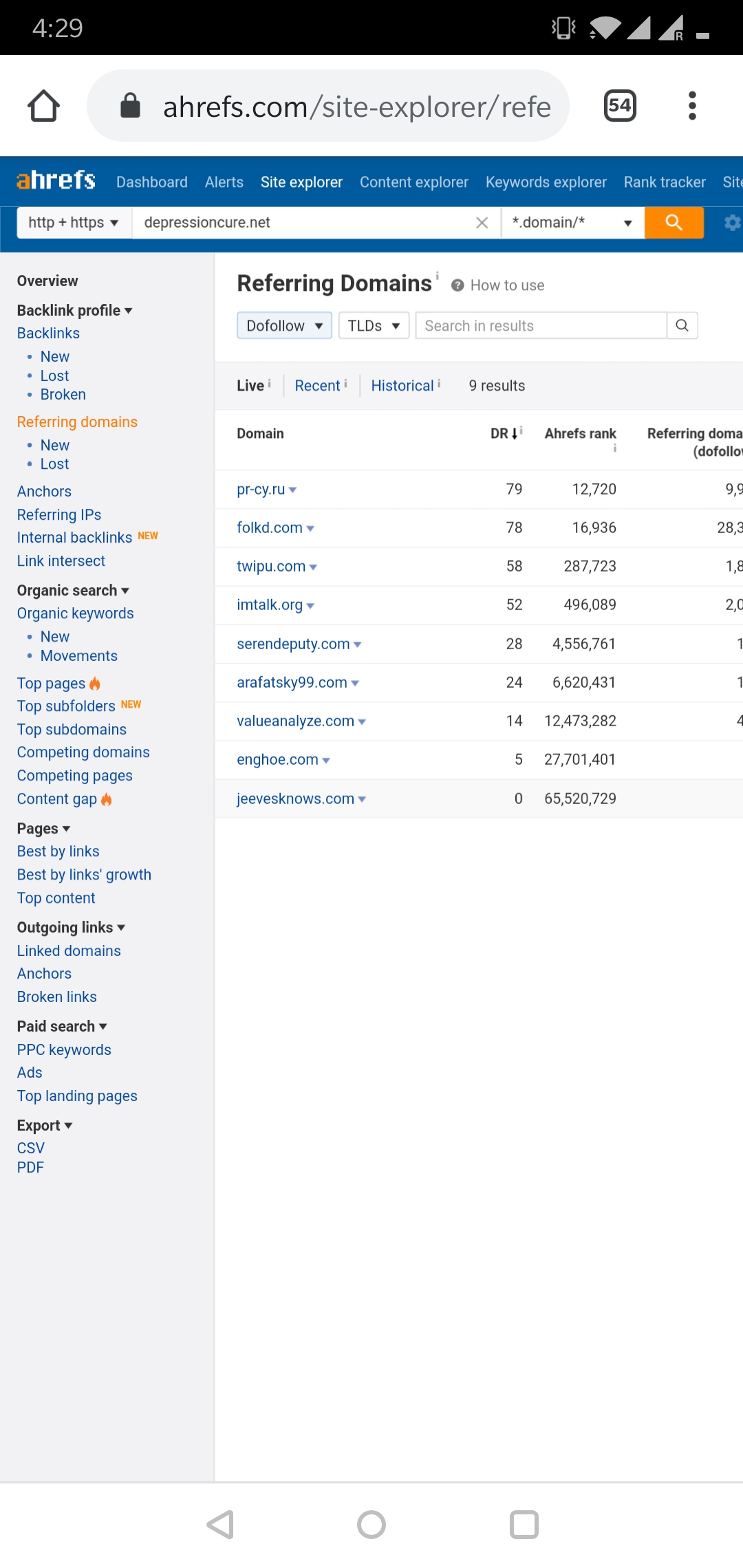Image resolution: width=743 pixels, height=1568 pixels.
Task: Open the *.domain/* mode dropdown
Action: tap(572, 223)
